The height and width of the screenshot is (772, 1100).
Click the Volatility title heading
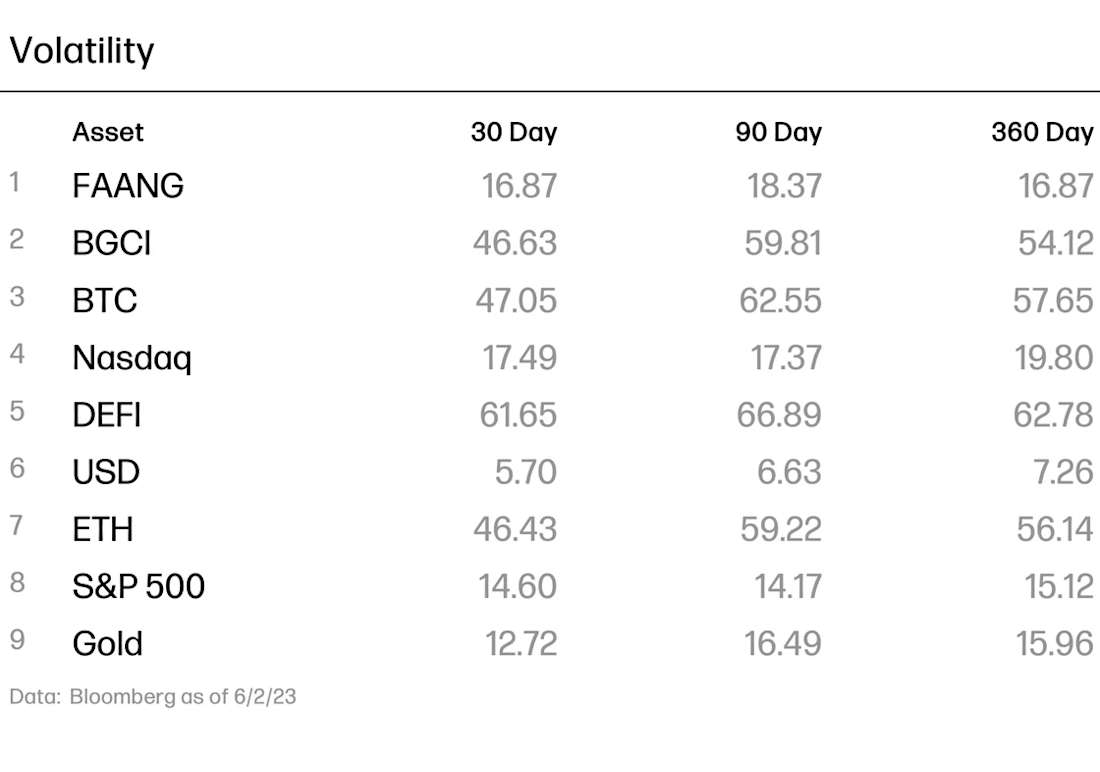point(81,51)
